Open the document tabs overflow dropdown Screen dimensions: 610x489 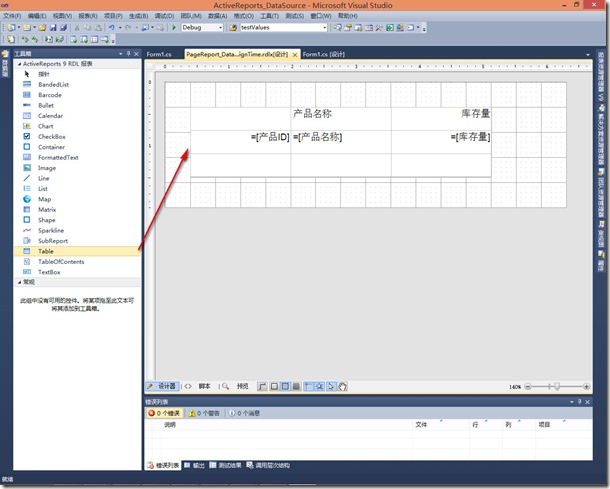[588, 55]
